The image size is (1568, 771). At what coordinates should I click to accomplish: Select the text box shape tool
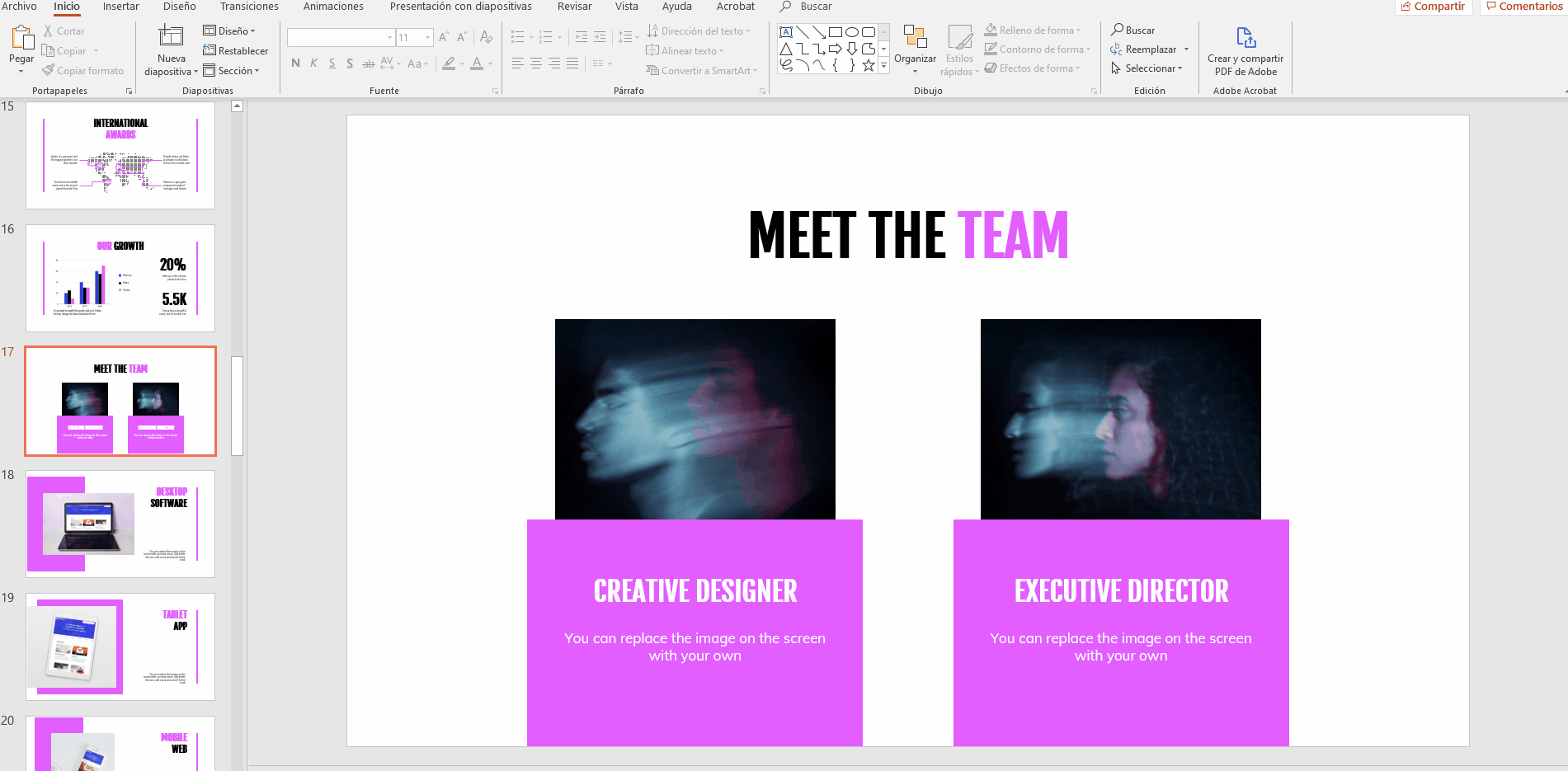[x=786, y=32]
